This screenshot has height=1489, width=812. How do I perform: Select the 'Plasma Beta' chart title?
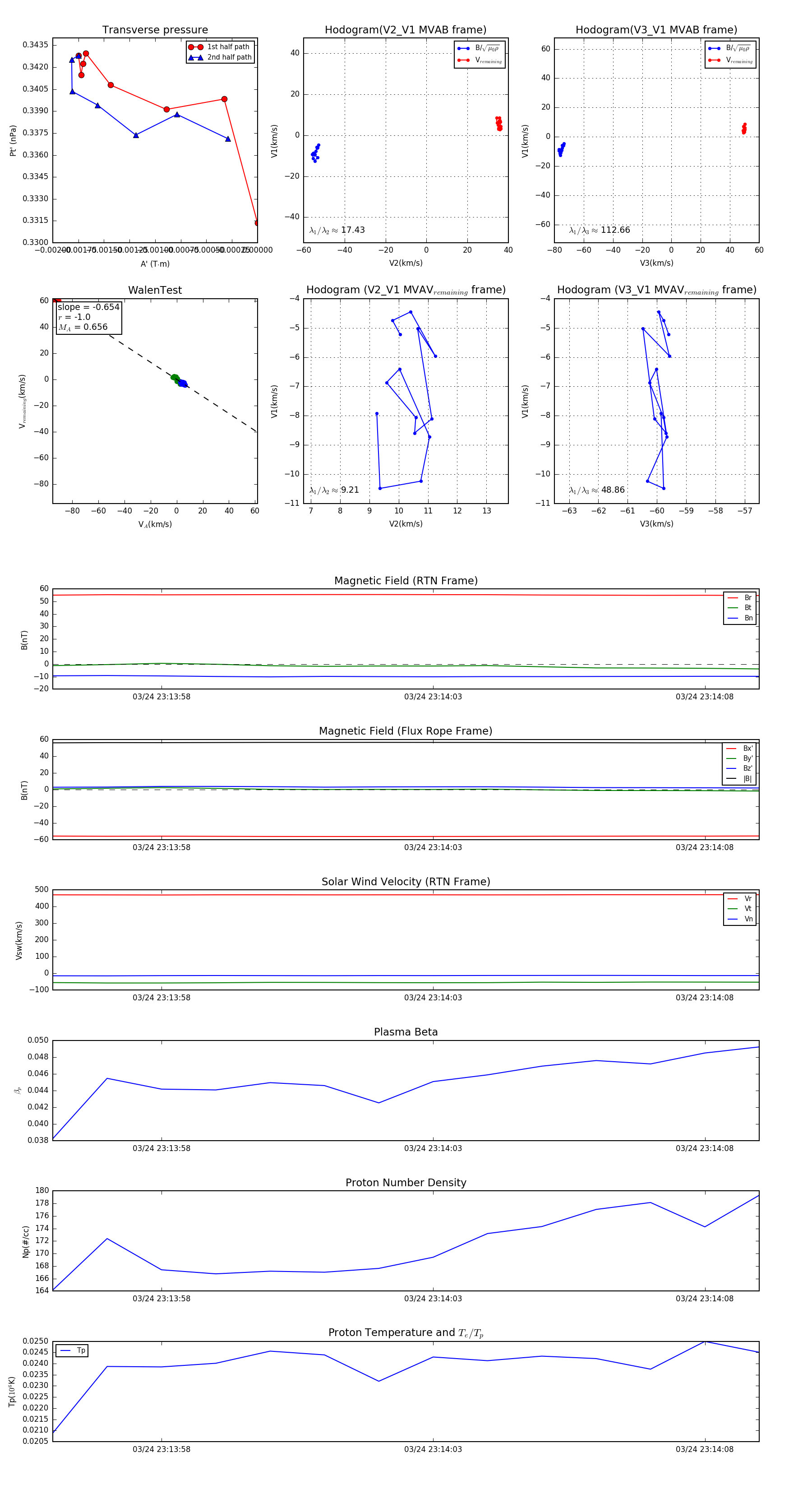tap(406, 1032)
